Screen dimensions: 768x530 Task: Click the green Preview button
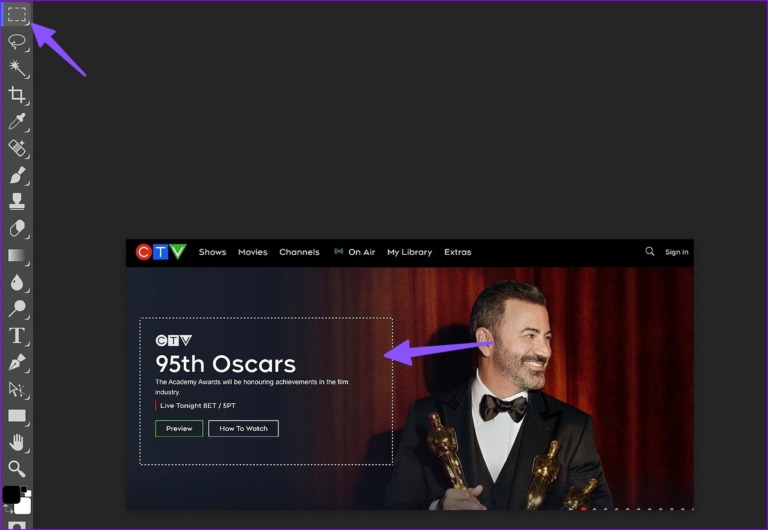click(179, 428)
